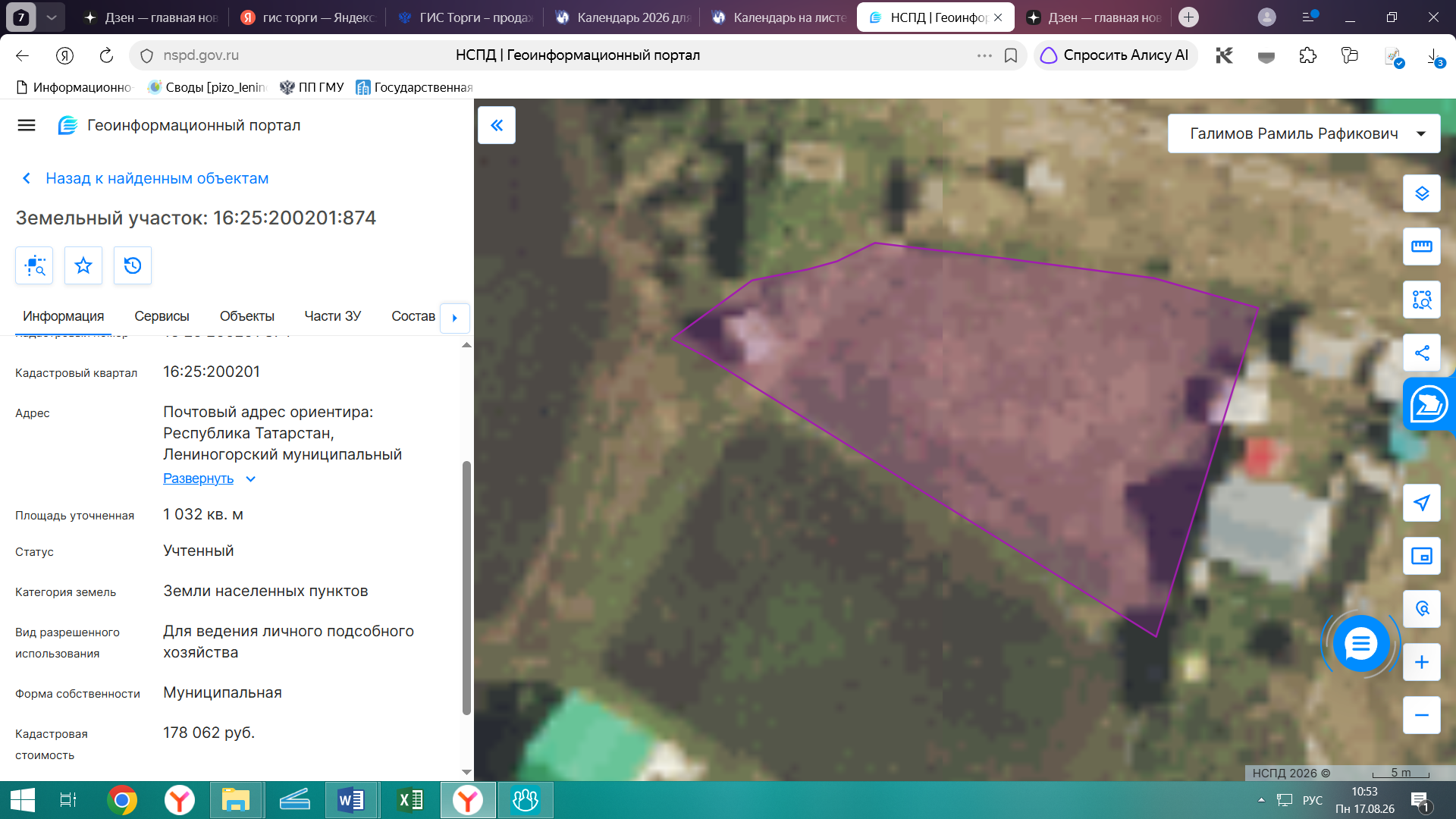Zoom in on the map with plus
Viewport: 1456px width, 819px height.
coord(1422,662)
